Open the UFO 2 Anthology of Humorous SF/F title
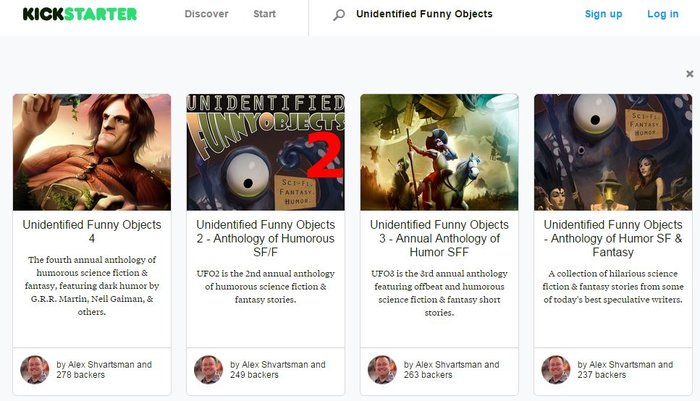Image resolution: width=700 pixels, height=401 pixels. pos(266,238)
